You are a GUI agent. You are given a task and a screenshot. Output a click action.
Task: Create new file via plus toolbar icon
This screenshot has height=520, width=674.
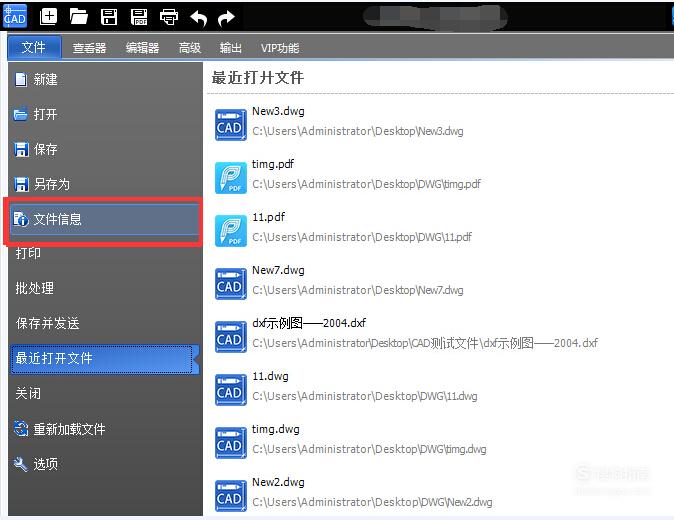click(48, 17)
